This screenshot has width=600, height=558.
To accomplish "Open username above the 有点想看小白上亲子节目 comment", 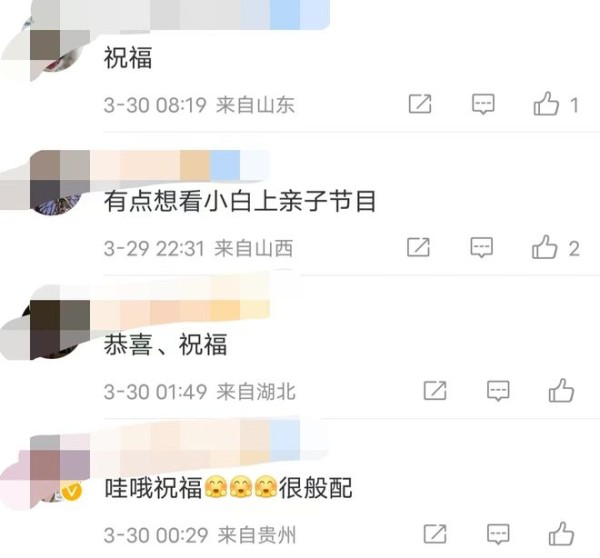I will coord(180,165).
